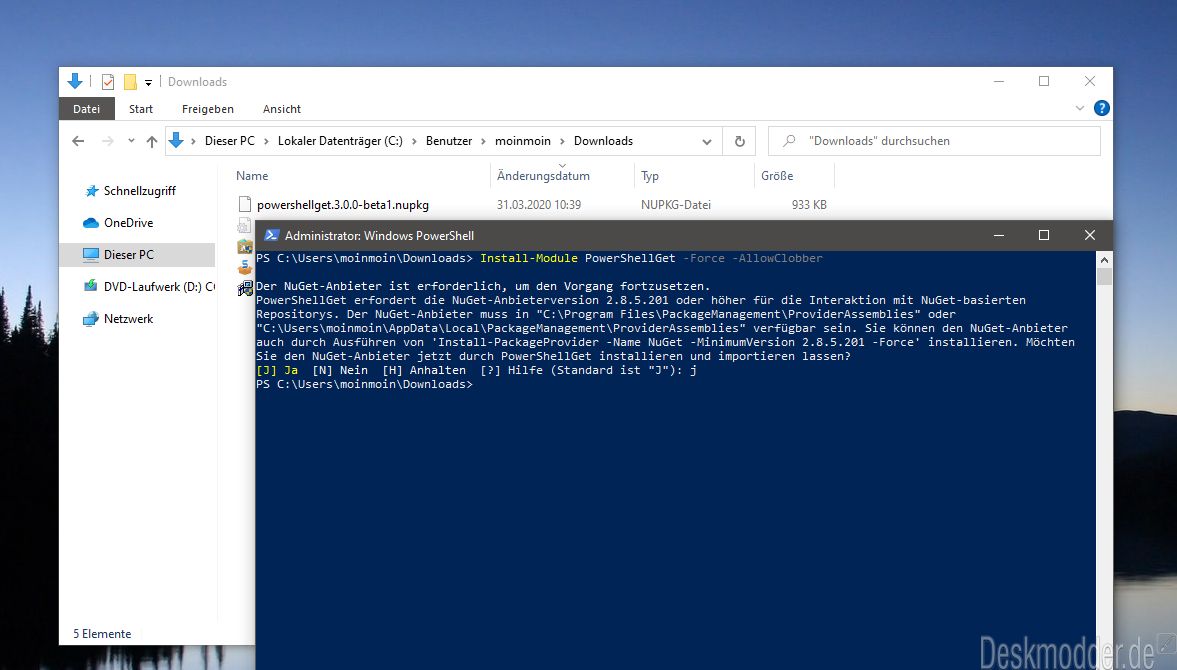Viewport: 1177px width, 670px height.
Task: Click the DVD-Laufwerk drive icon
Action: [x=91, y=287]
